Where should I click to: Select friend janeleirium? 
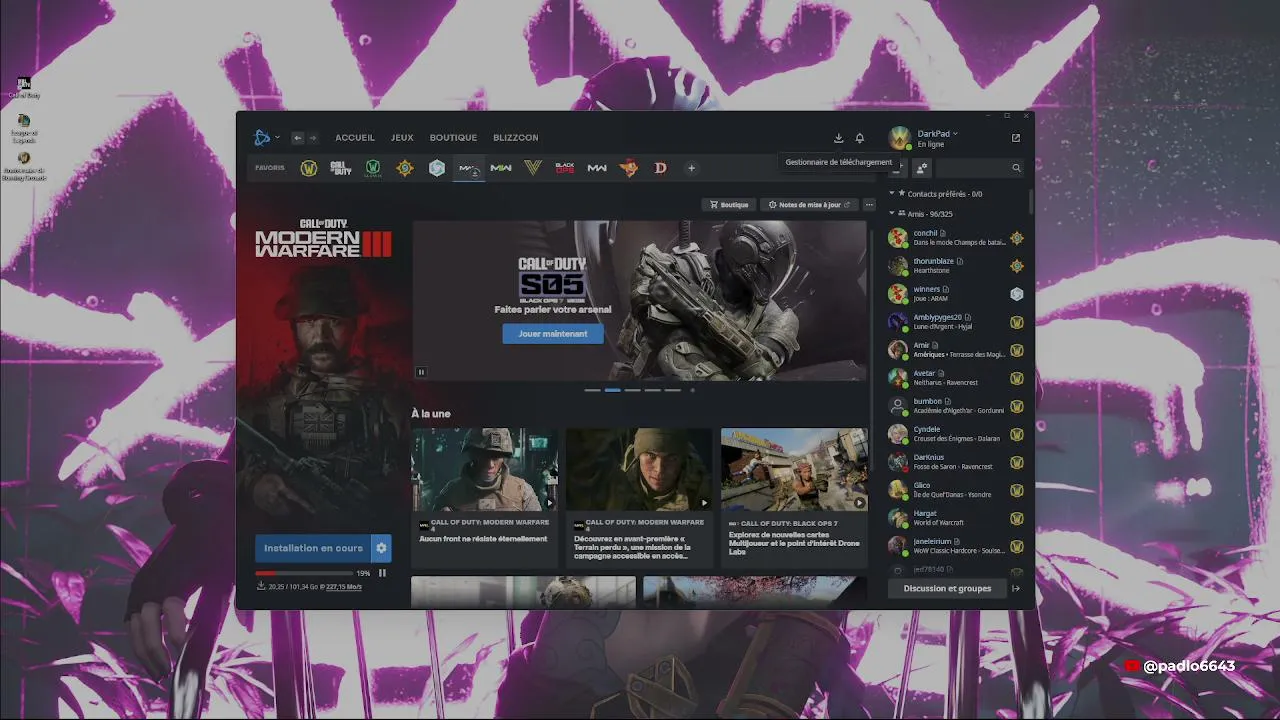point(956,546)
